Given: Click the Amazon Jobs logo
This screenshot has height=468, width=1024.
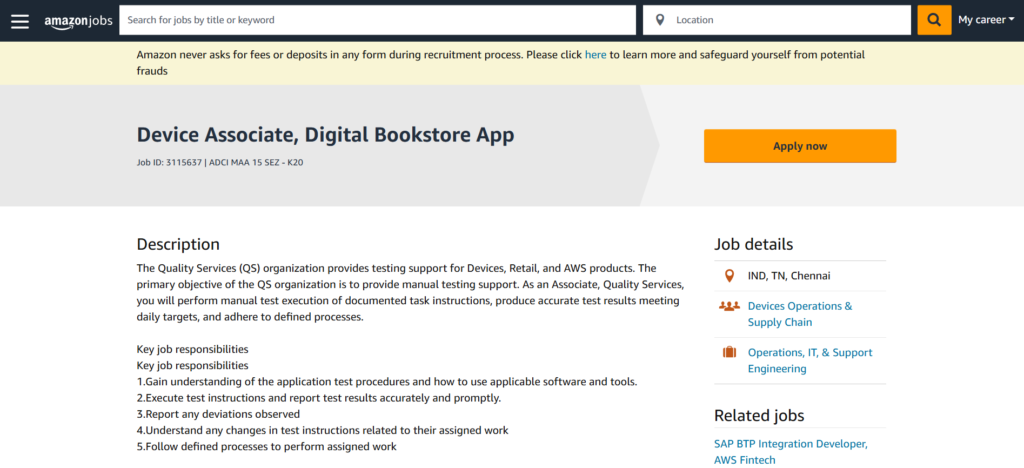Looking at the screenshot, I should [x=78, y=21].
